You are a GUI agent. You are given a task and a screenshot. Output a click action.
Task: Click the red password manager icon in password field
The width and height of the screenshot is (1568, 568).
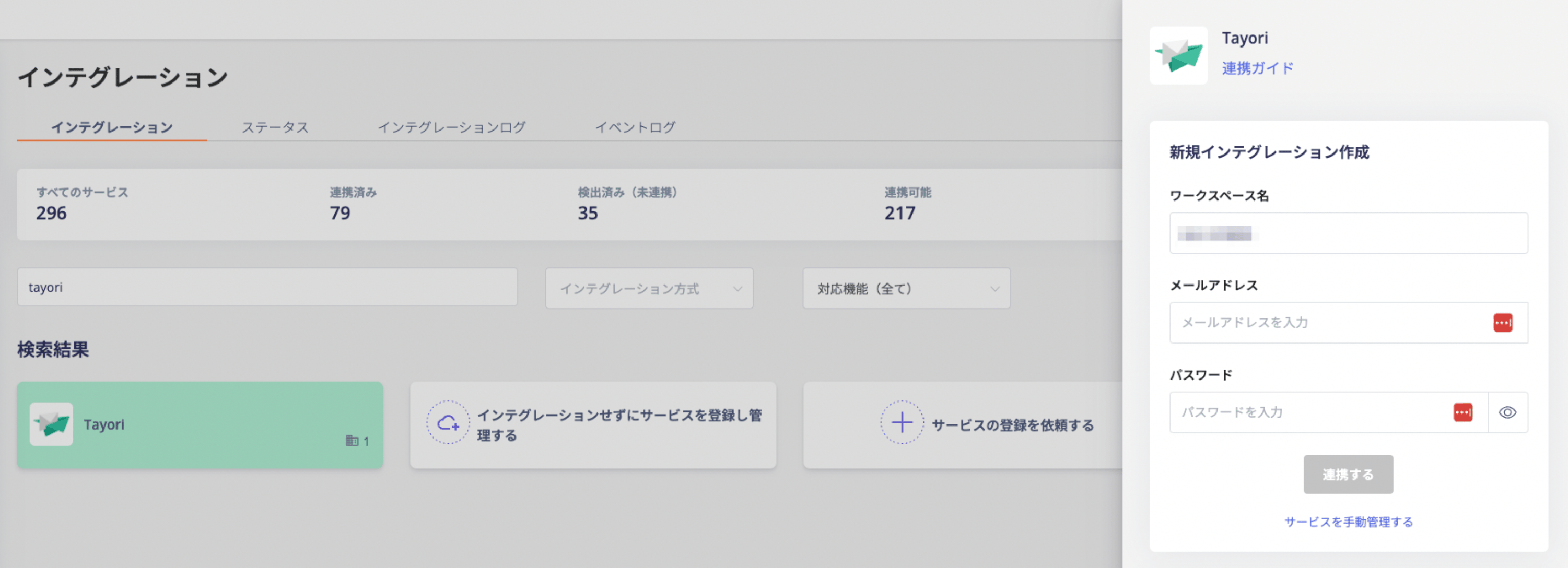1462,412
